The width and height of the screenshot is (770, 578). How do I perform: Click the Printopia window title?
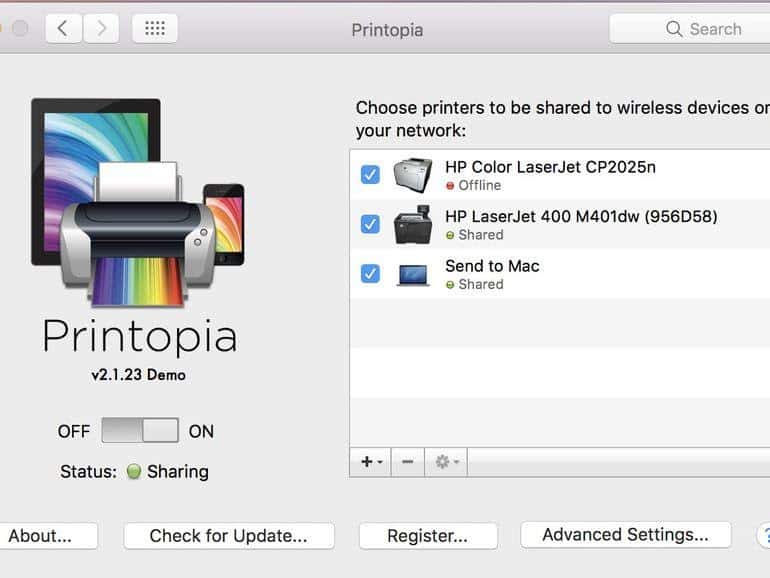[x=387, y=30]
